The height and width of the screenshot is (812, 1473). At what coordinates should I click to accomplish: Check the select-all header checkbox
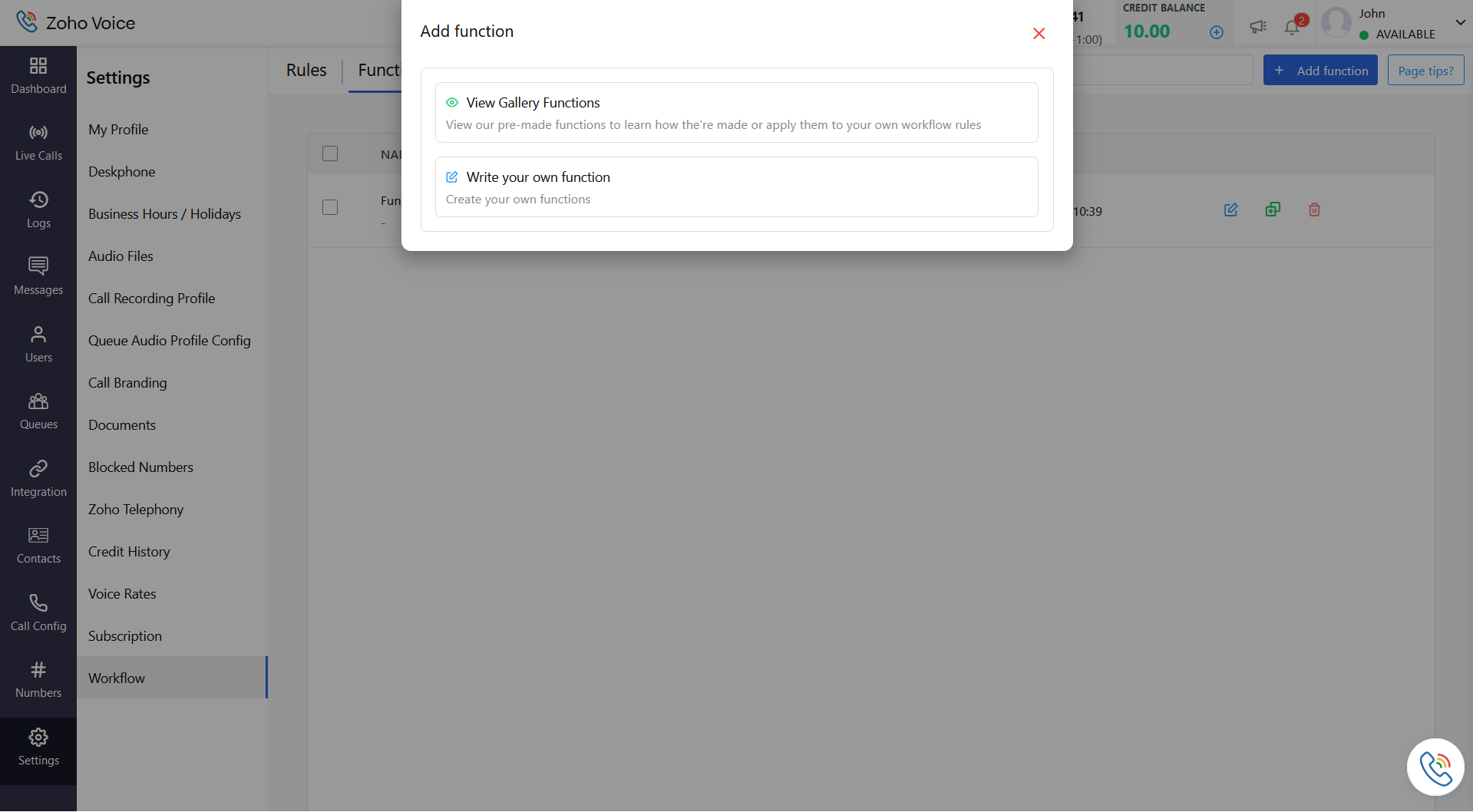[330, 153]
